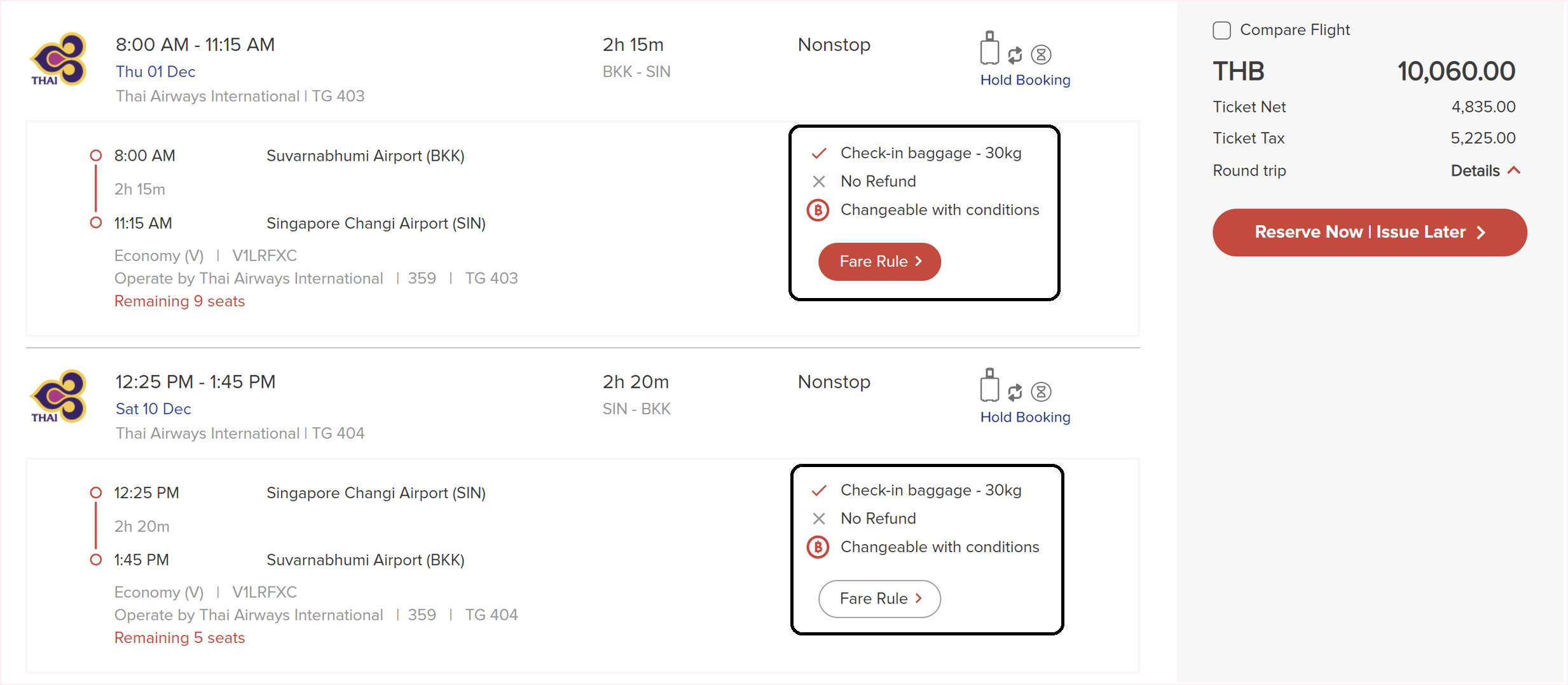Click Hold Booking on the BKK-SIN flight

tap(1024, 80)
